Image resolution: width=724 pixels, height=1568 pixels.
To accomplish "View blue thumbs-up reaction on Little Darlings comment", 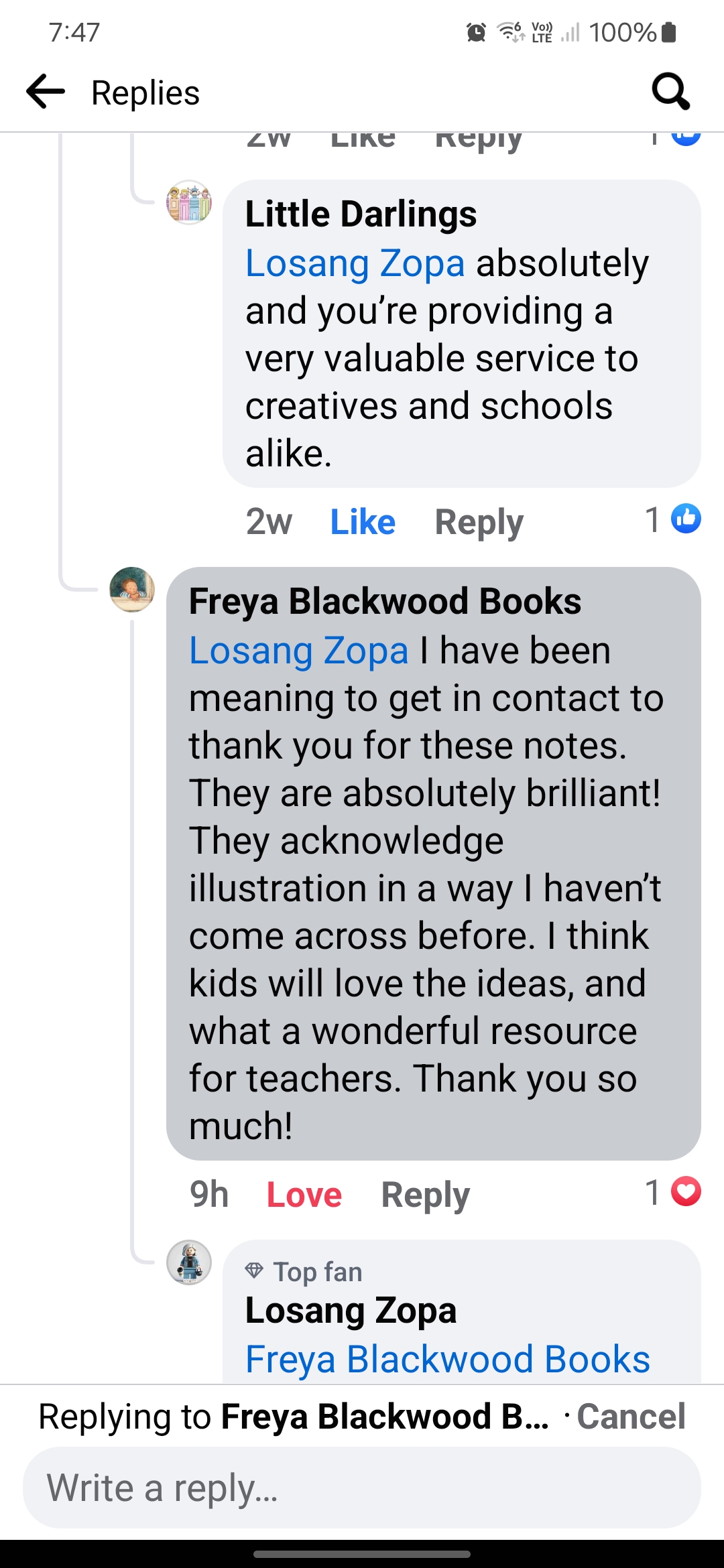I will (x=686, y=519).
